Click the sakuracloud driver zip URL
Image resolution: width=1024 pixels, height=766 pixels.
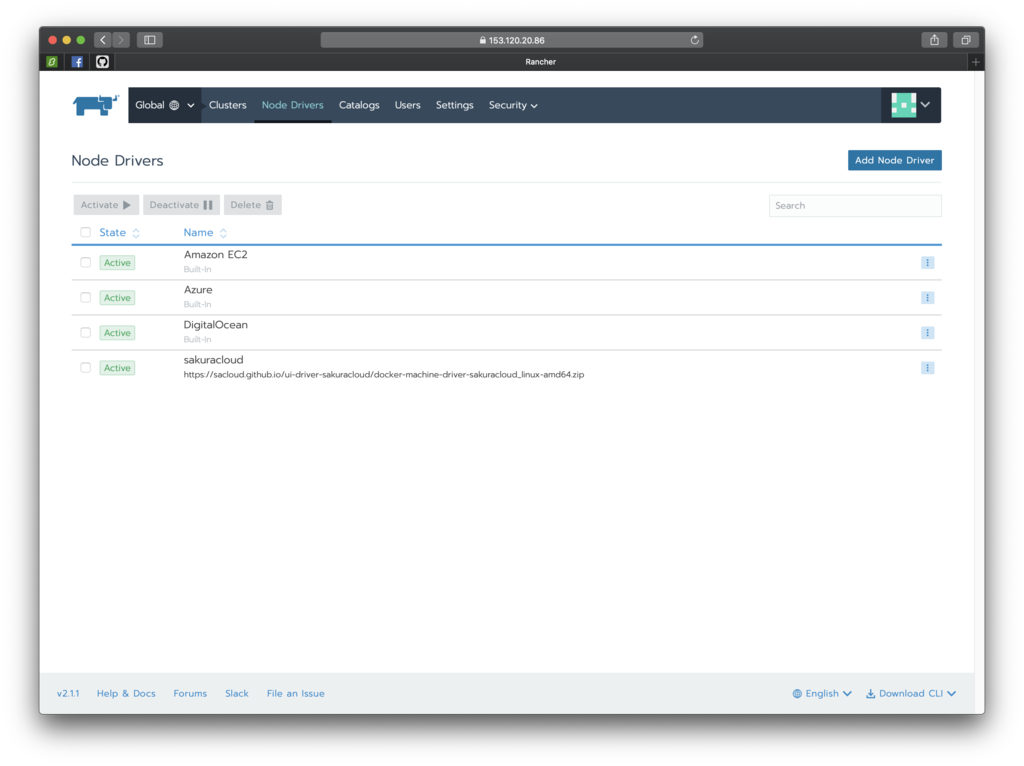[x=384, y=375]
